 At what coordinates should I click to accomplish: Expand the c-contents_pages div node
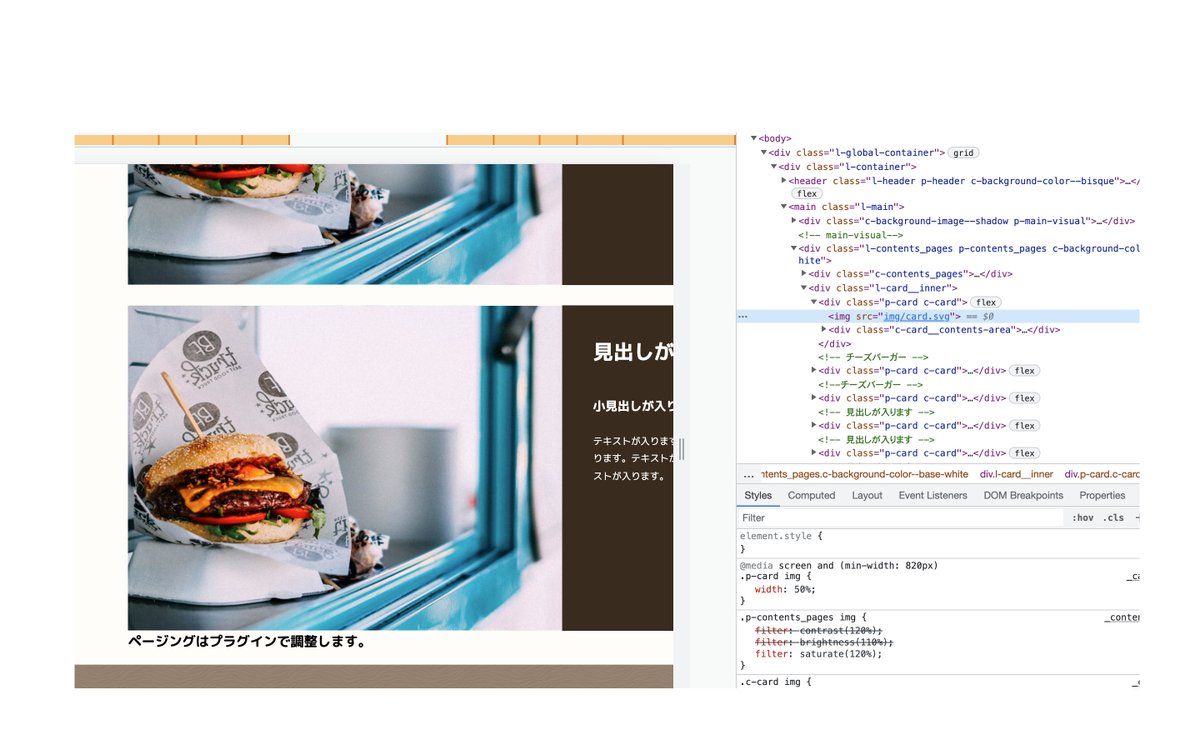tap(804, 274)
